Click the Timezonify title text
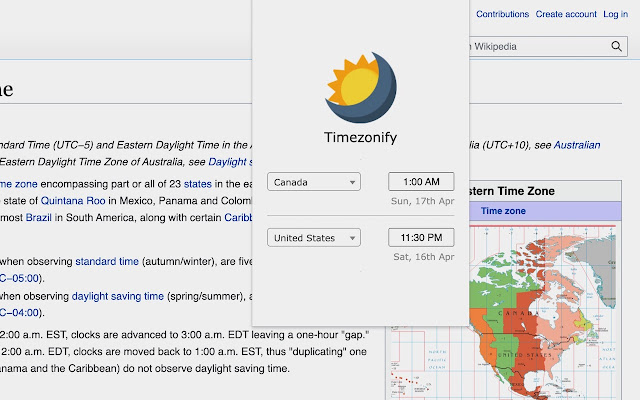This screenshot has width=640, height=400. click(360, 138)
